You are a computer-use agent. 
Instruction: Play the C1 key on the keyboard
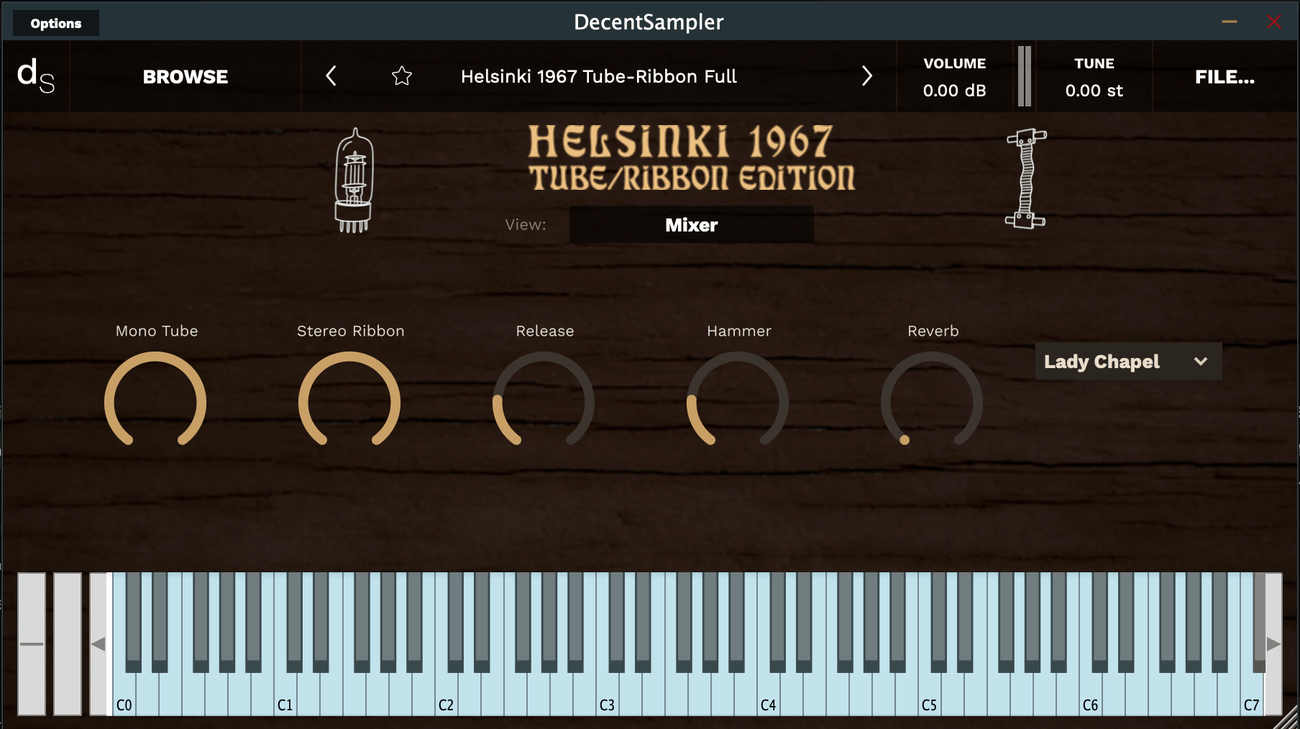click(x=284, y=693)
